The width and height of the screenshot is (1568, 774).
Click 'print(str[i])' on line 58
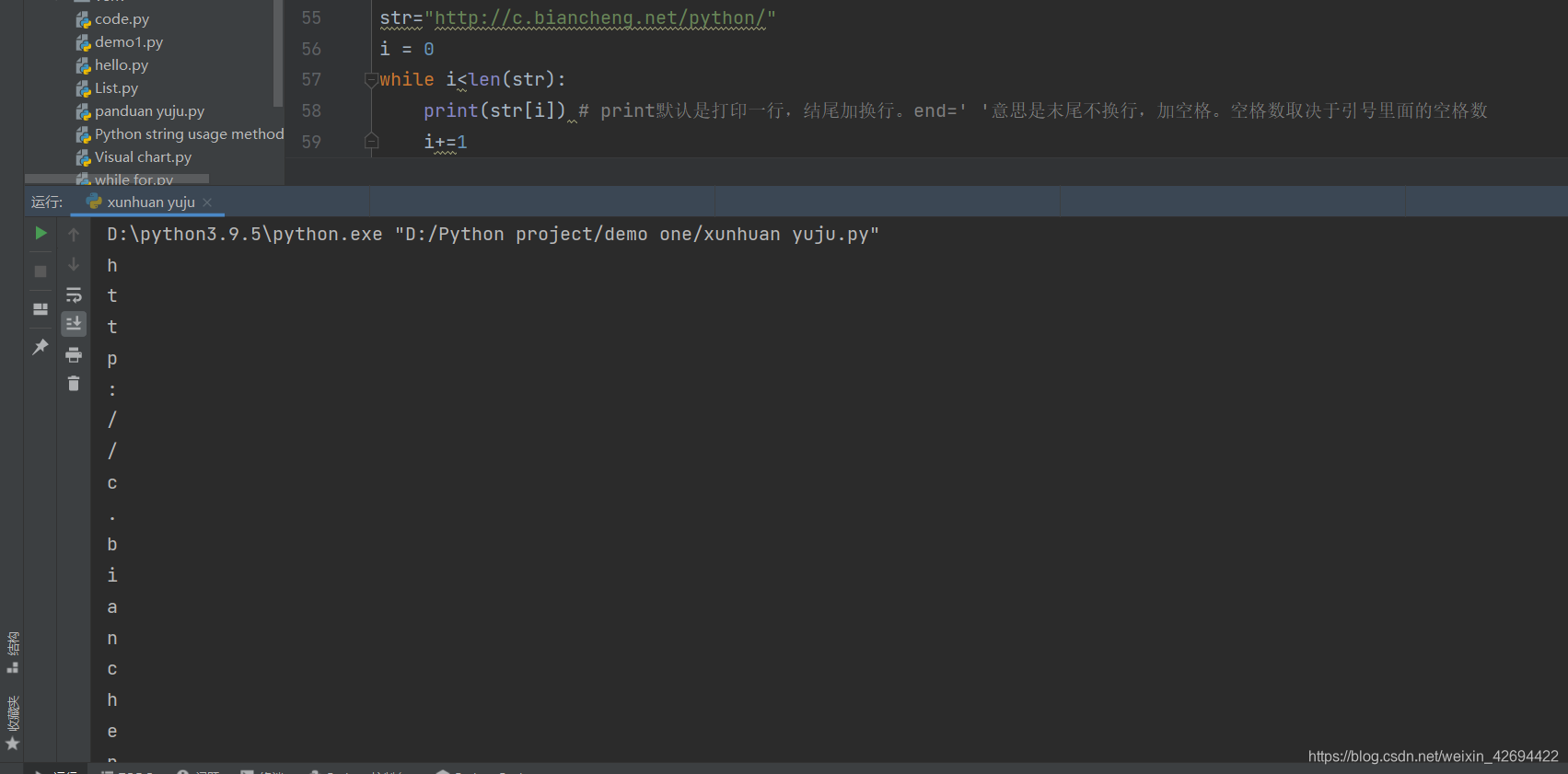[494, 110]
